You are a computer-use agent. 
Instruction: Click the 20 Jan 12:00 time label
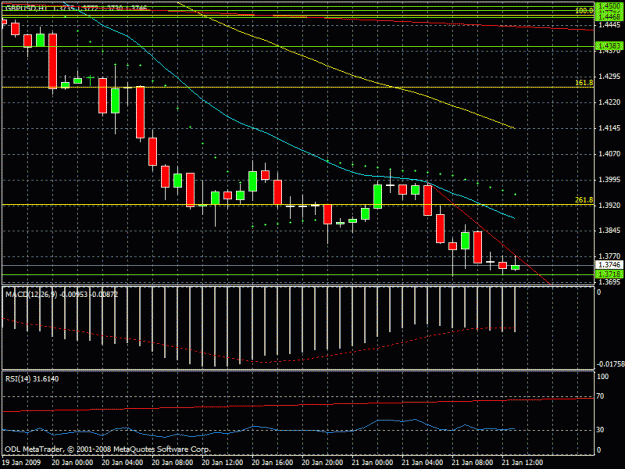tap(222, 463)
